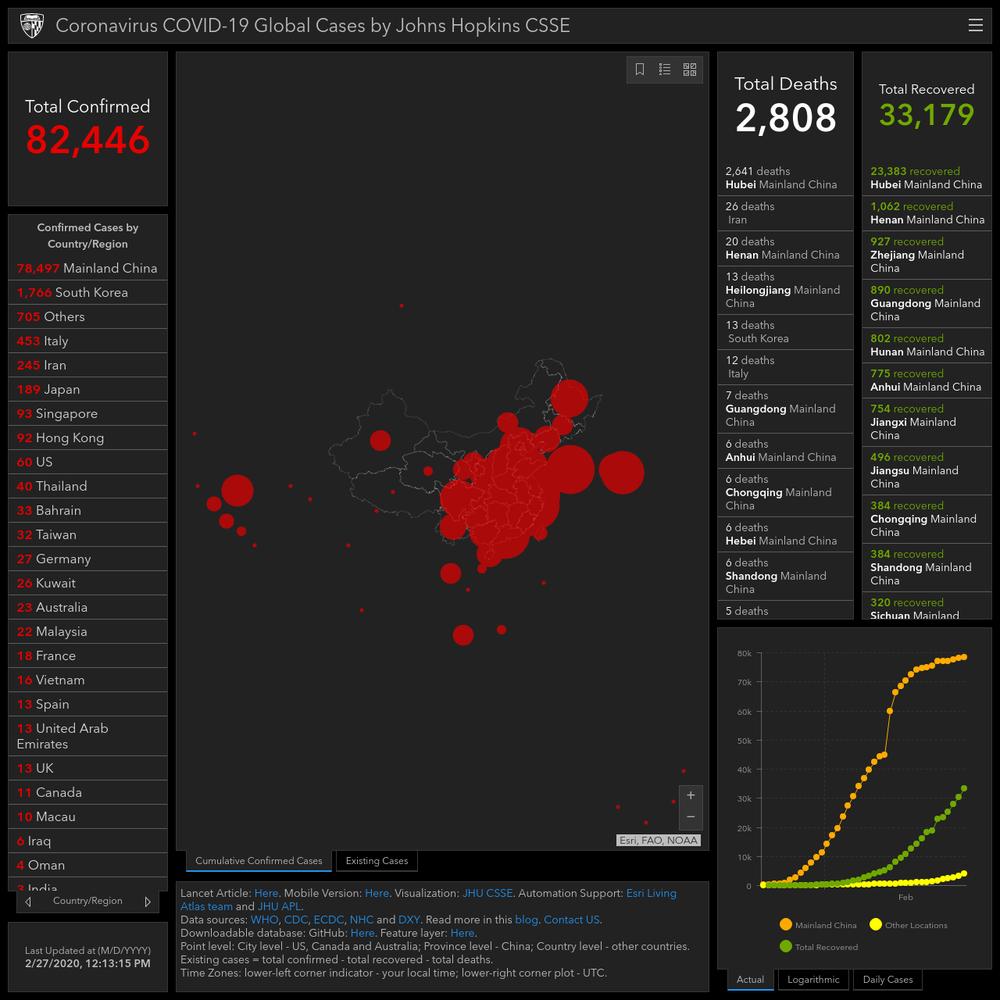The height and width of the screenshot is (1000, 1000).
Task: Select '6 Iraq' in country list
Action: (87, 841)
